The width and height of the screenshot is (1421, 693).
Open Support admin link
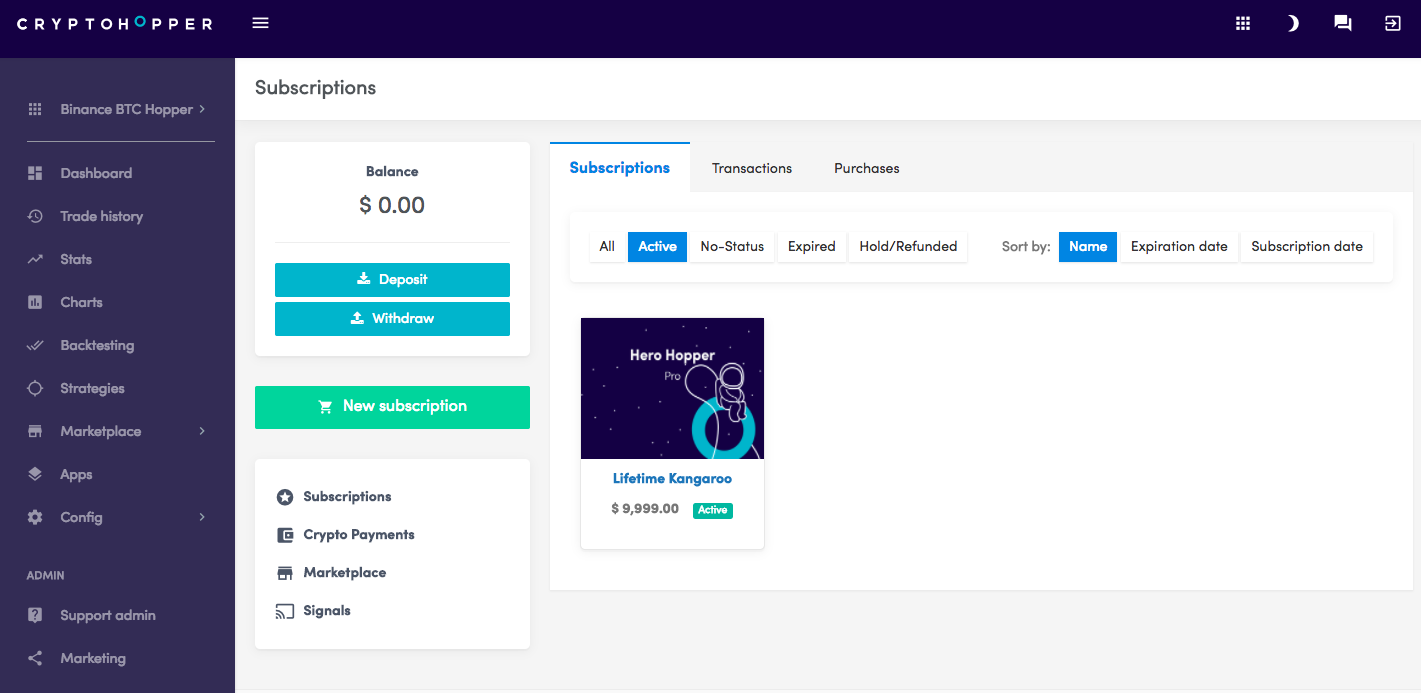point(108,615)
